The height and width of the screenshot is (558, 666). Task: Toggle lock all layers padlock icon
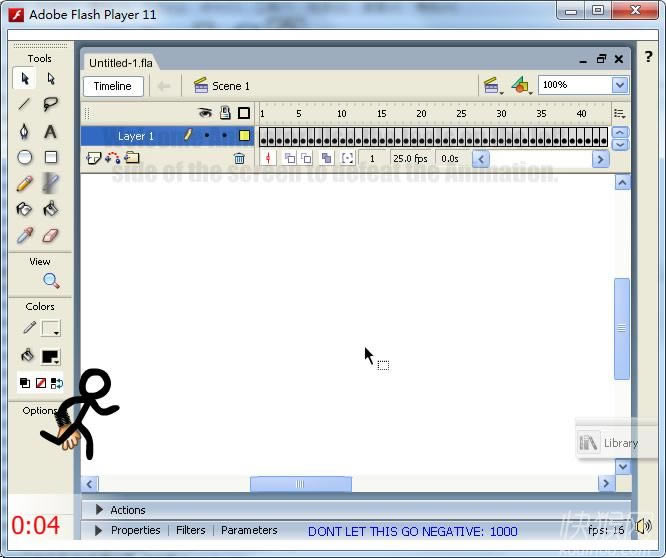[x=225, y=113]
